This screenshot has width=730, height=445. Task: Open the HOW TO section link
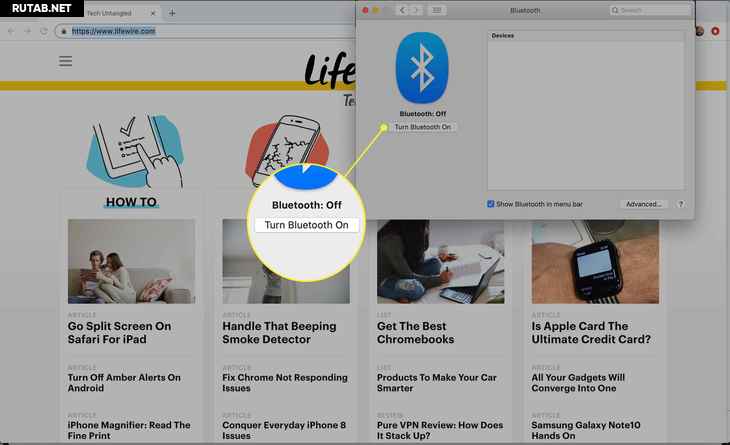(x=131, y=202)
